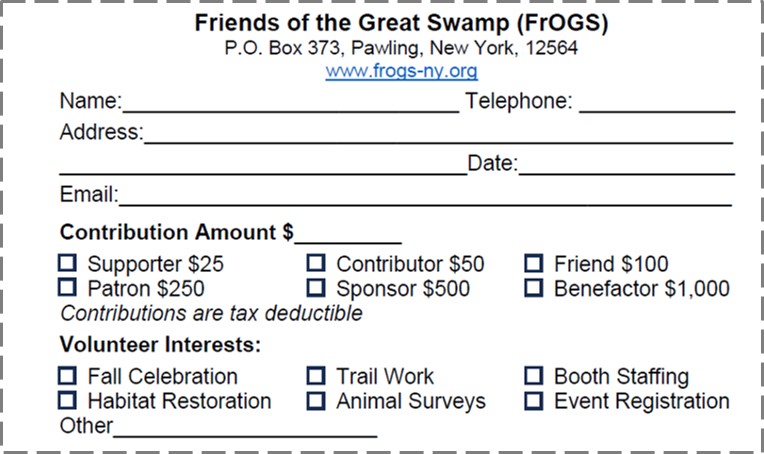Click the Address input line
The height and width of the screenshot is (454, 764).
coord(439,134)
